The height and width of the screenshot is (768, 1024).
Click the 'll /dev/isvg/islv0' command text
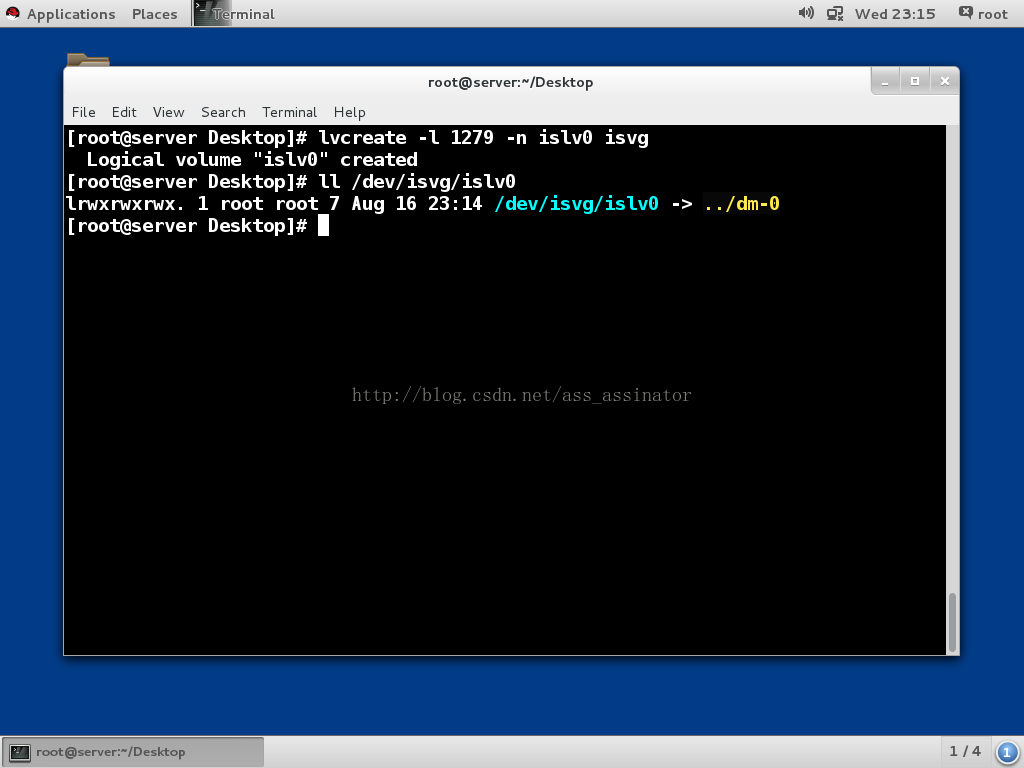(x=417, y=182)
